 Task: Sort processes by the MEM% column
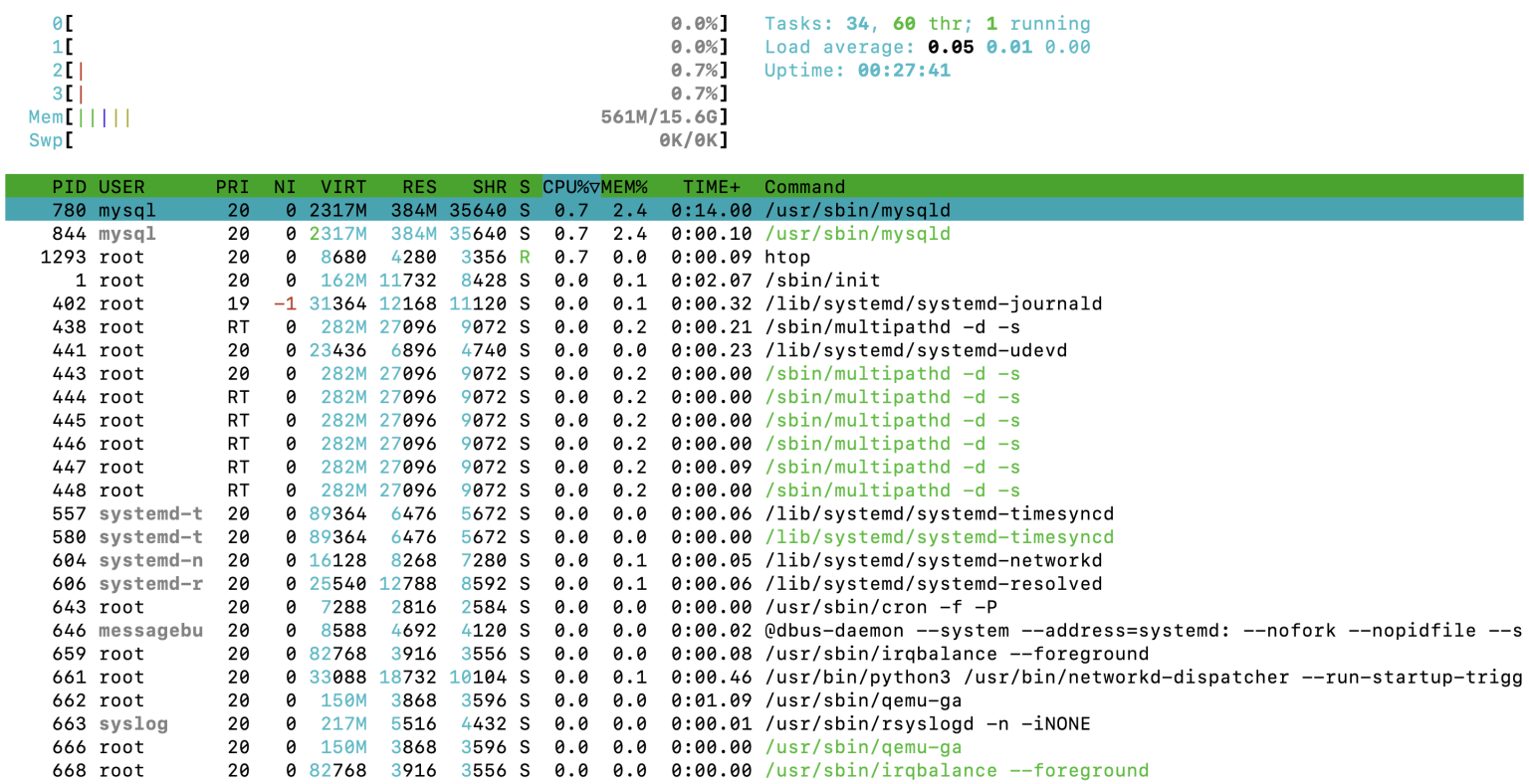tap(626, 187)
